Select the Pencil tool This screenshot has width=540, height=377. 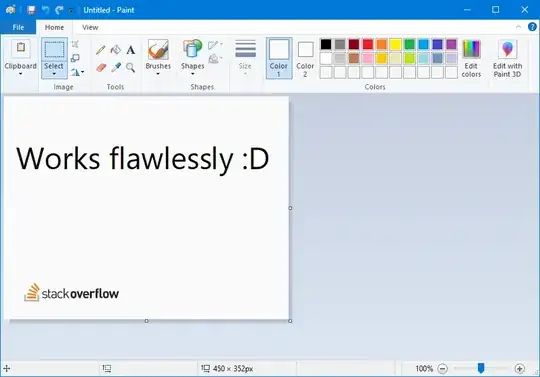pos(101,50)
